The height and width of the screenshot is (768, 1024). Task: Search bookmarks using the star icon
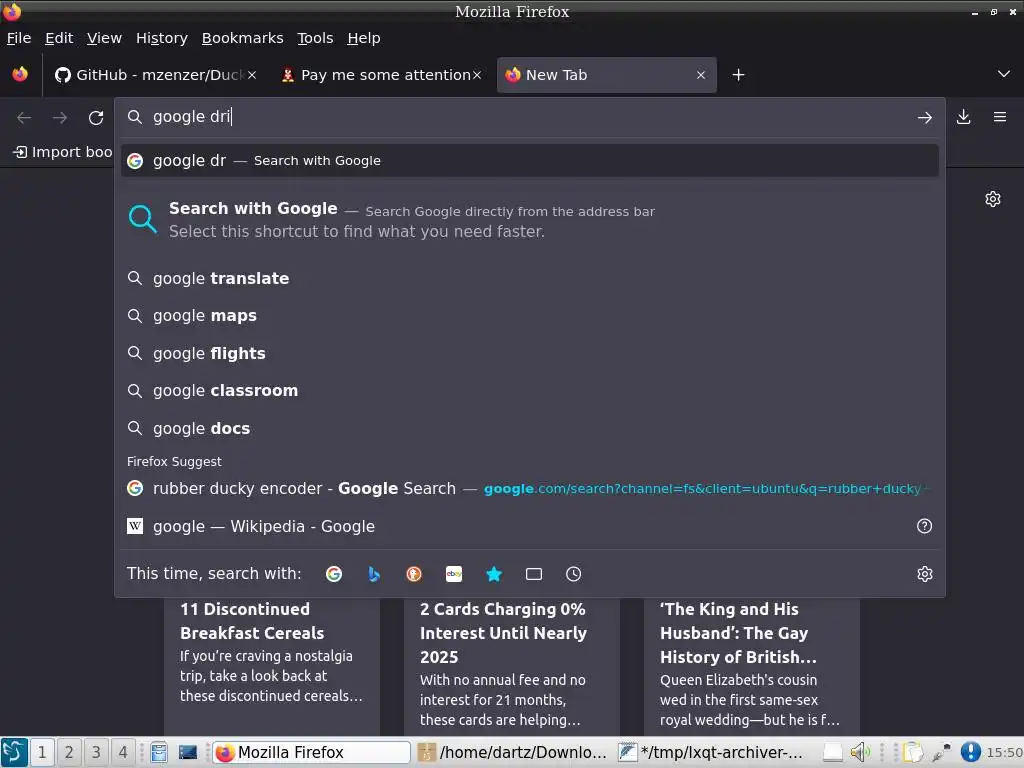tap(494, 574)
